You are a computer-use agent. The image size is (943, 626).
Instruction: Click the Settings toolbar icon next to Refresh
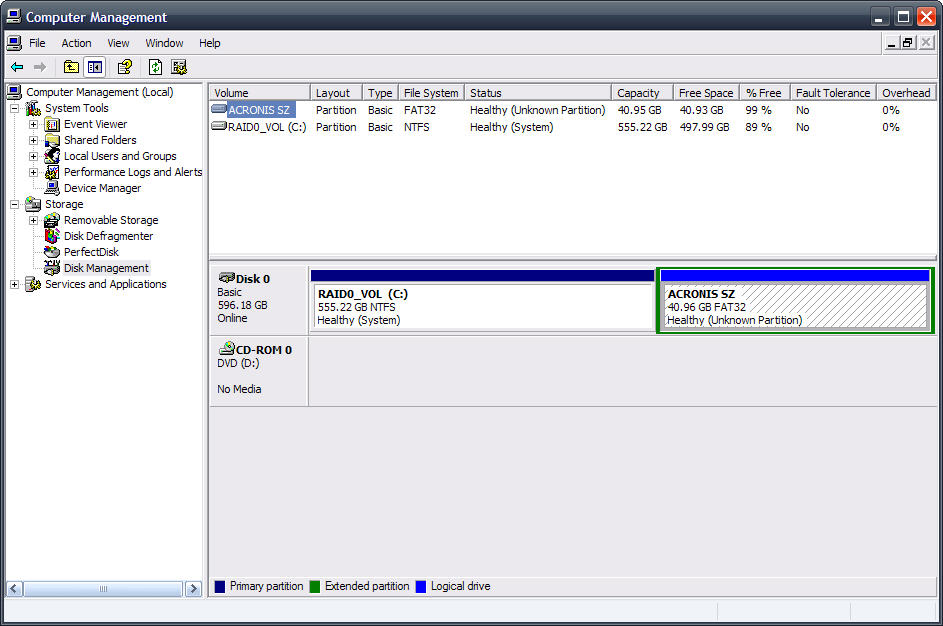(x=179, y=67)
